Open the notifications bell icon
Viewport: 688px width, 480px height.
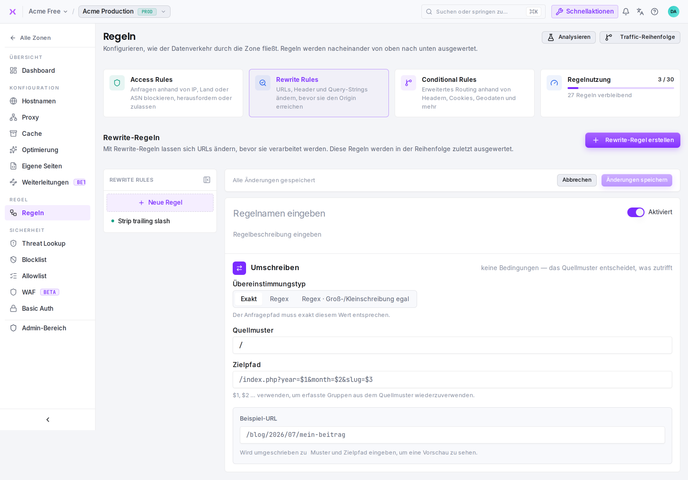pyautogui.click(x=626, y=12)
